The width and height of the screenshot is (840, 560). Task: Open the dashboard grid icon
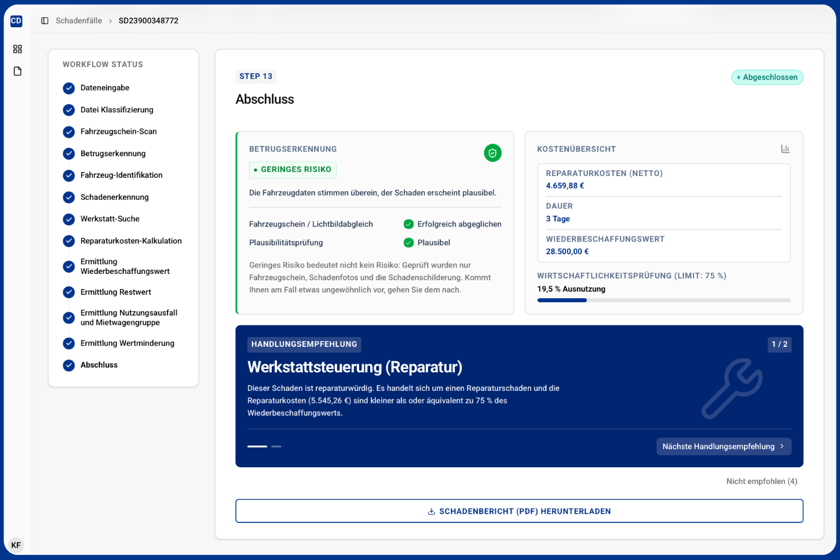(x=17, y=49)
